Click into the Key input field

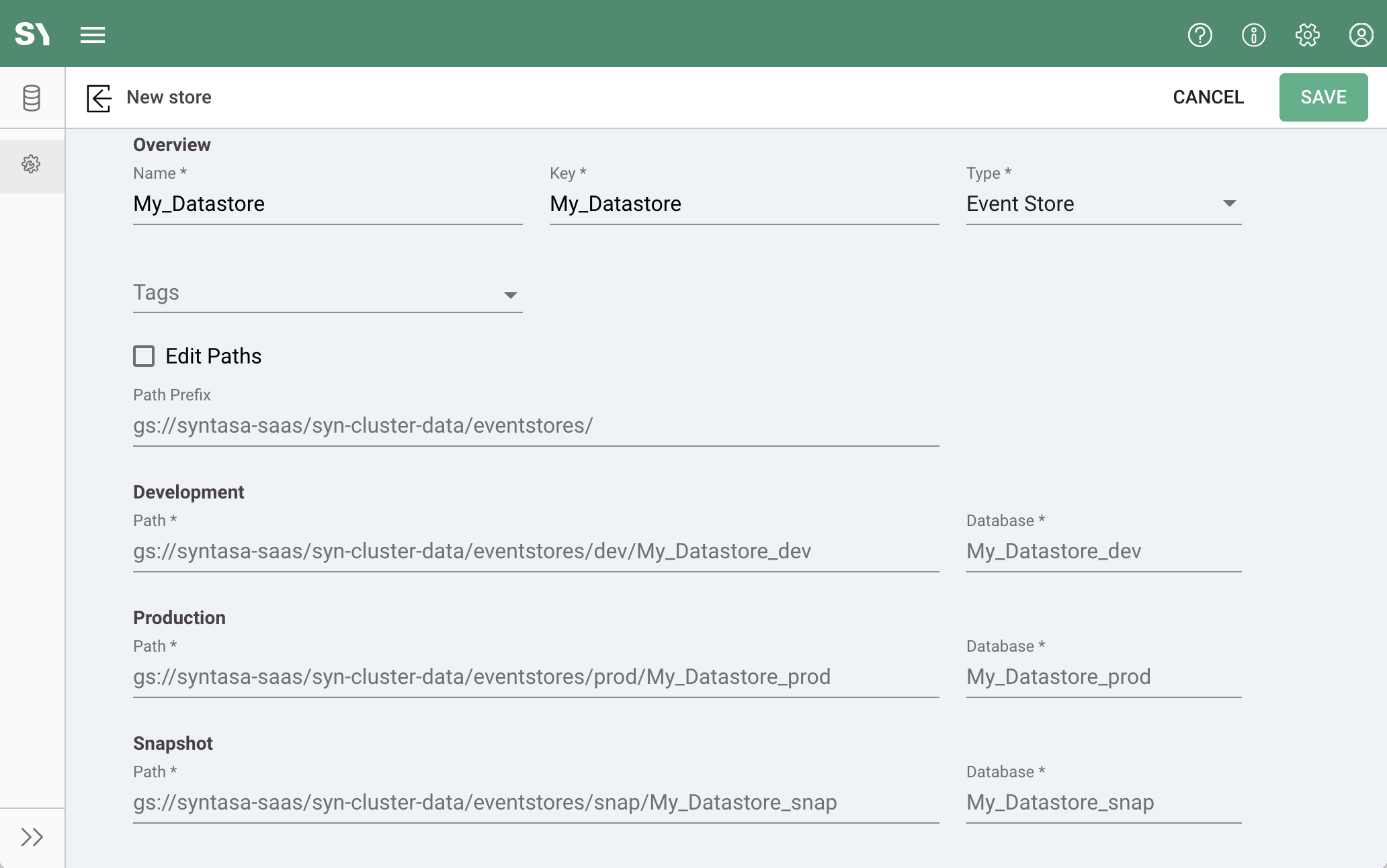point(744,204)
